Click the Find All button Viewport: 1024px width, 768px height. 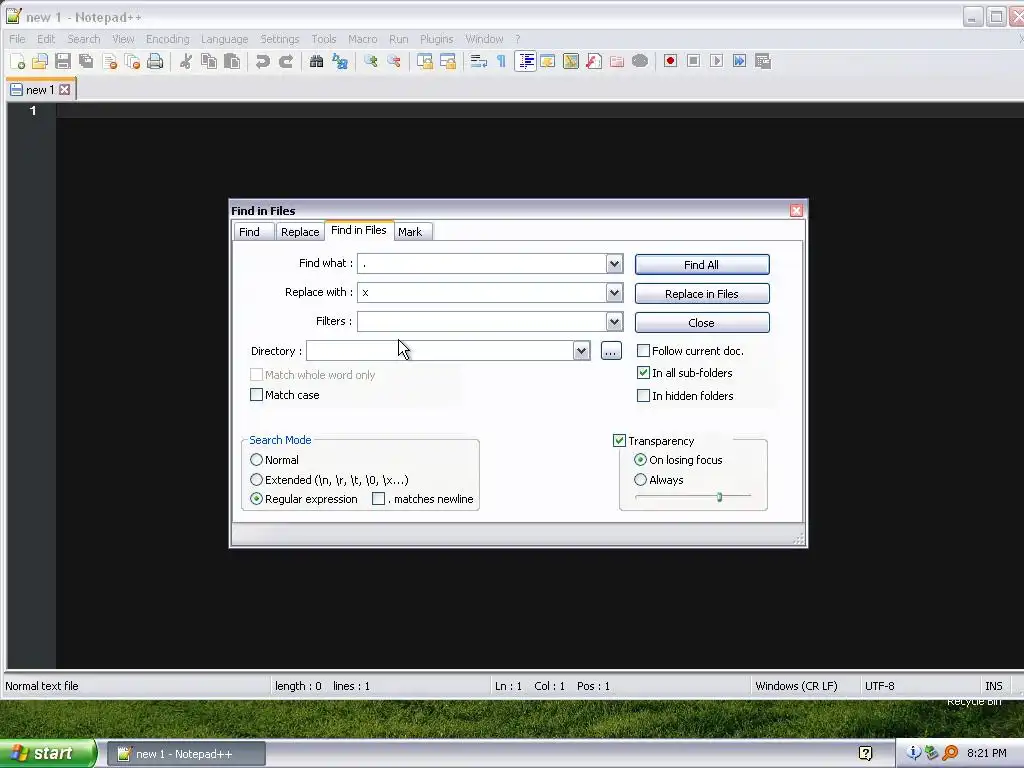click(x=702, y=264)
